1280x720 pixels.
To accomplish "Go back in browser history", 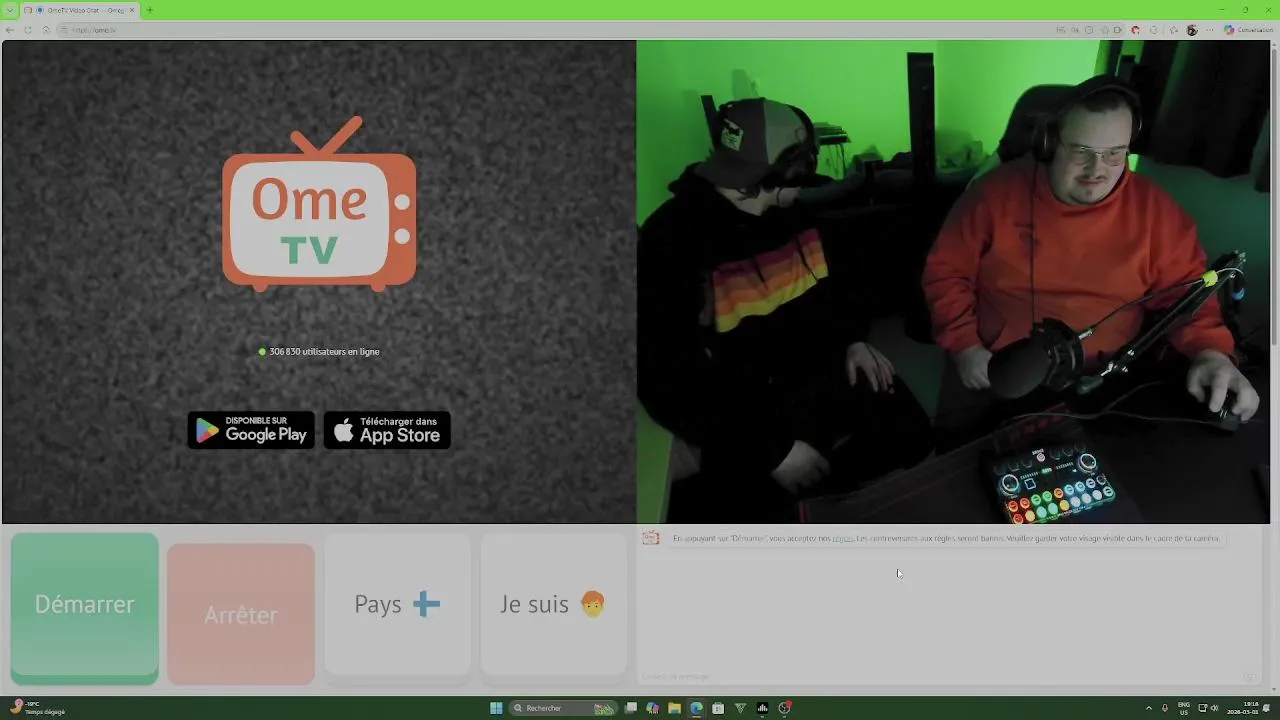I will pos(10,30).
